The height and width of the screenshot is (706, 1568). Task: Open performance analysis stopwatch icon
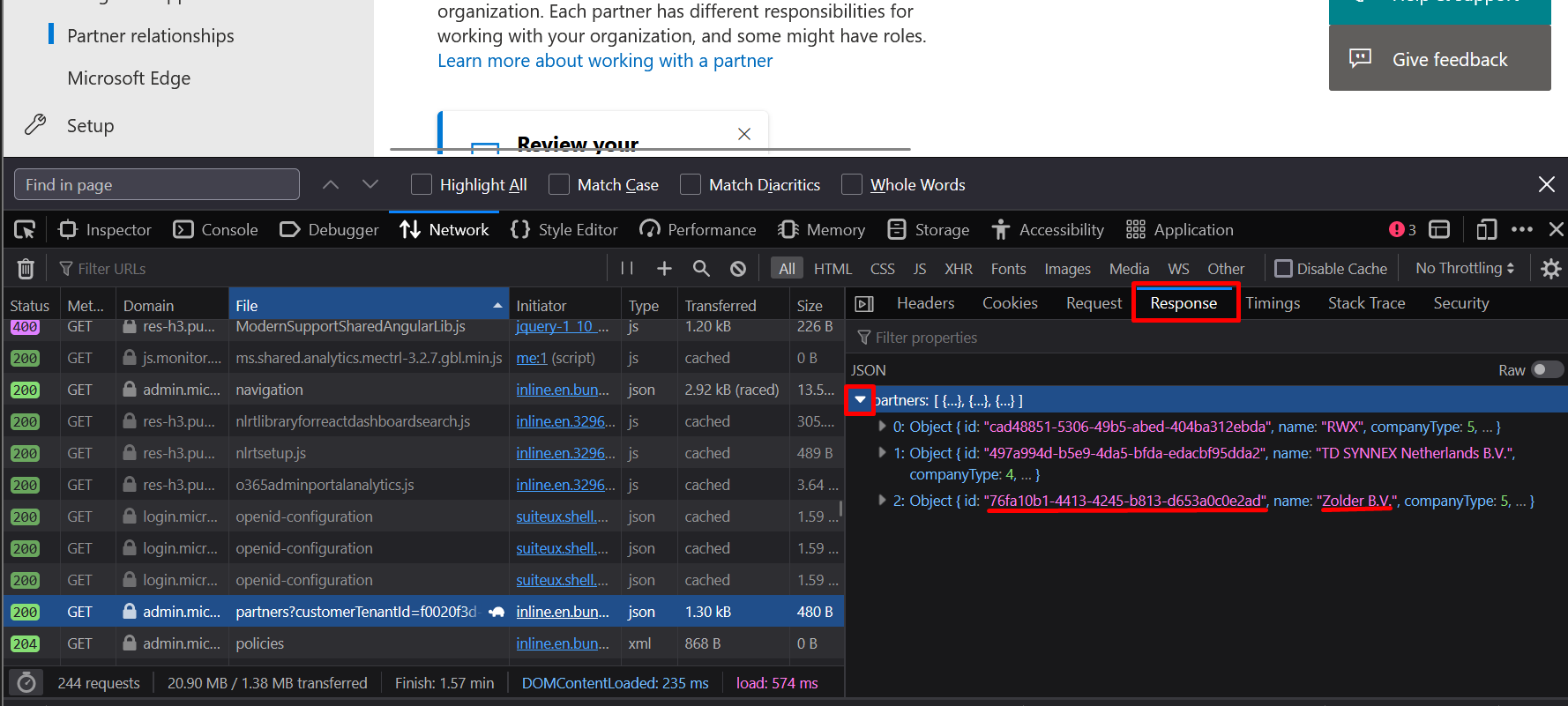(26, 683)
